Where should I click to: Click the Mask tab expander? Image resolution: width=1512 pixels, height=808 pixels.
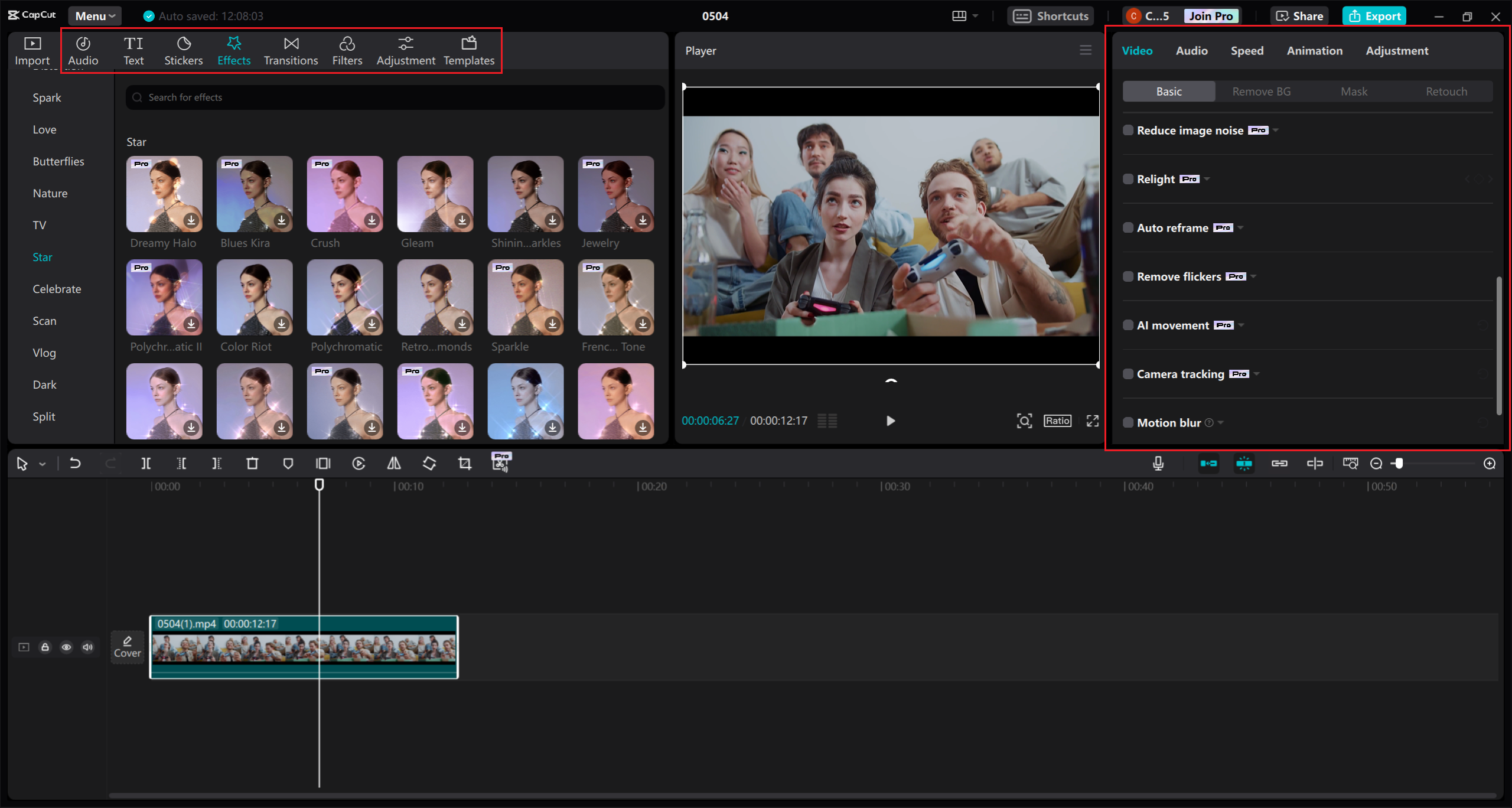1354,91
